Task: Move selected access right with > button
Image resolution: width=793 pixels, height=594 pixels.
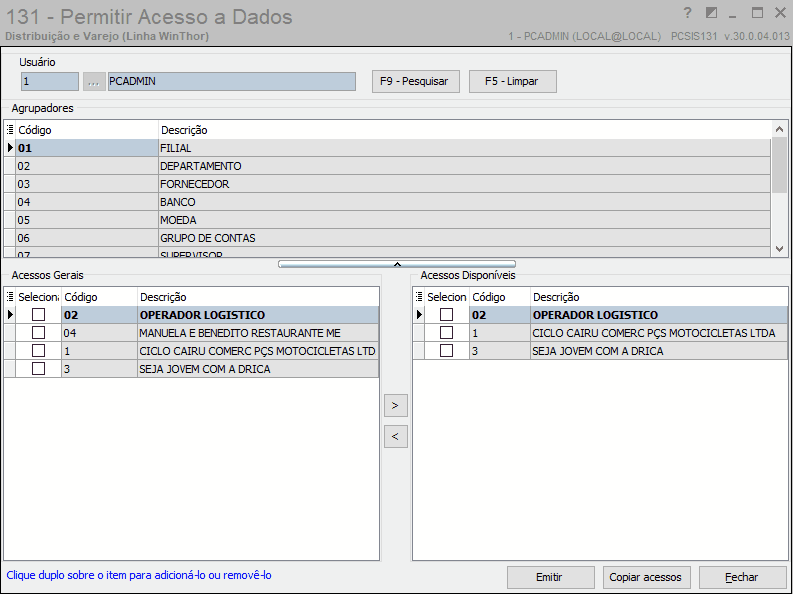Action: [x=395, y=405]
